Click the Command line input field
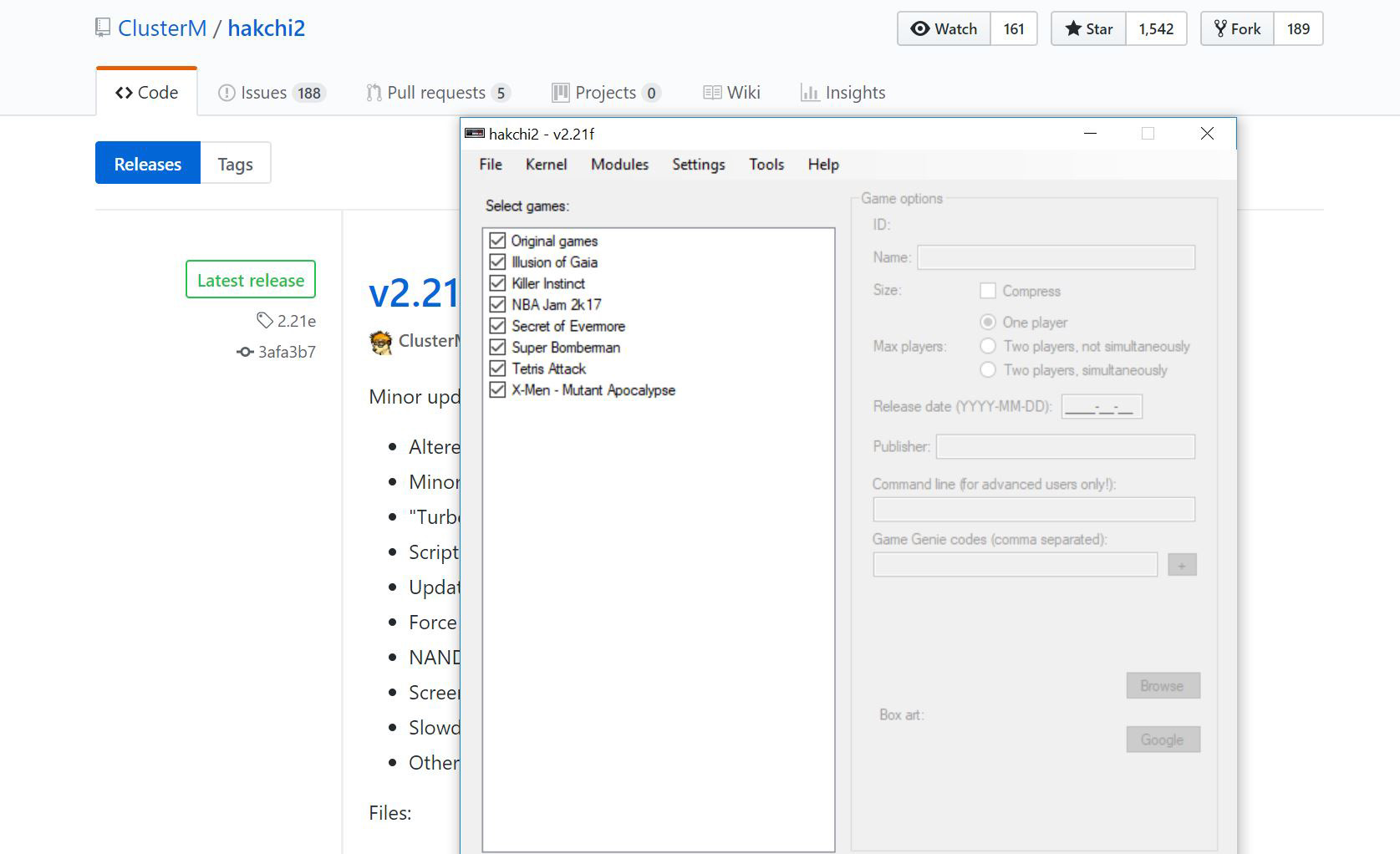 (1034, 510)
